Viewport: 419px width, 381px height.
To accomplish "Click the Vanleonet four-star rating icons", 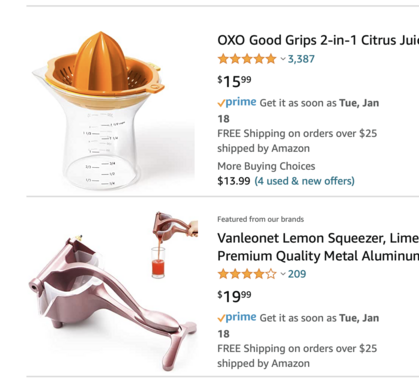I will click(x=247, y=274).
